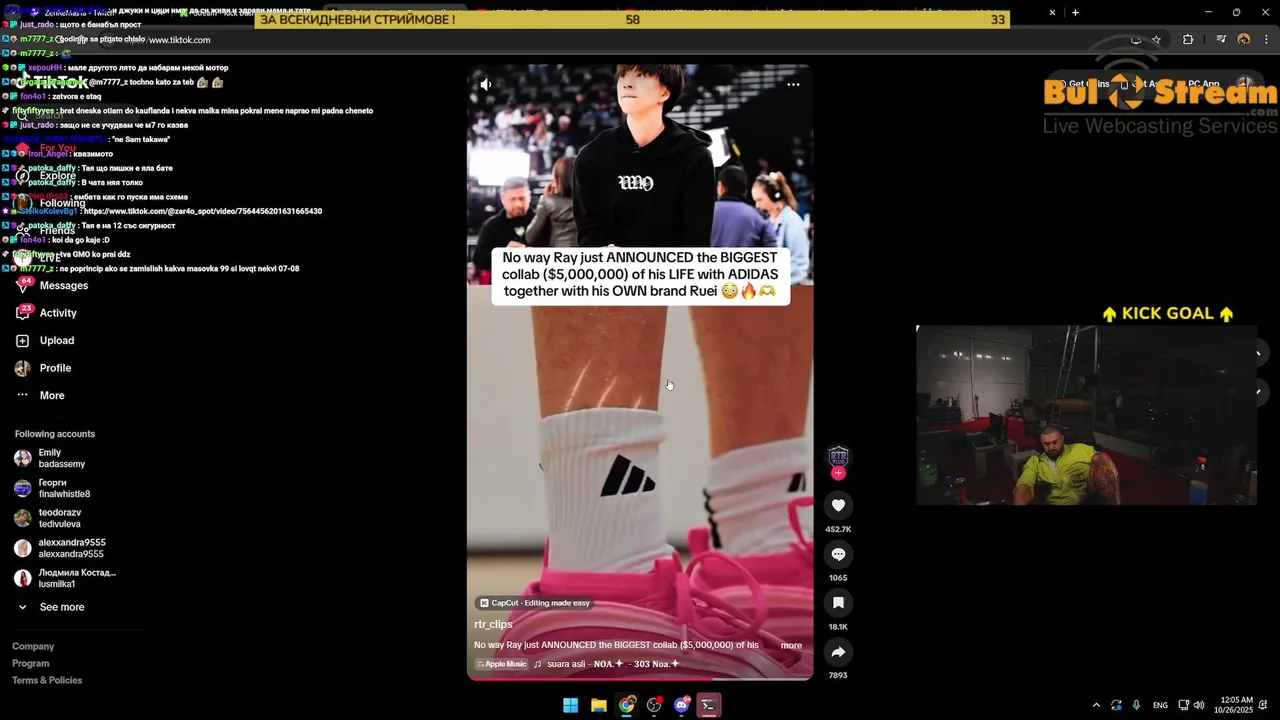Click the microphone tray icon
The height and width of the screenshot is (720, 1280).
coord(1137,705)
